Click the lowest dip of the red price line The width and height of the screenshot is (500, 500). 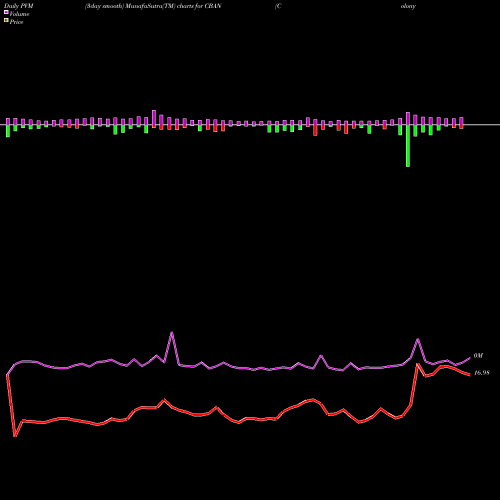coord(15,436)
